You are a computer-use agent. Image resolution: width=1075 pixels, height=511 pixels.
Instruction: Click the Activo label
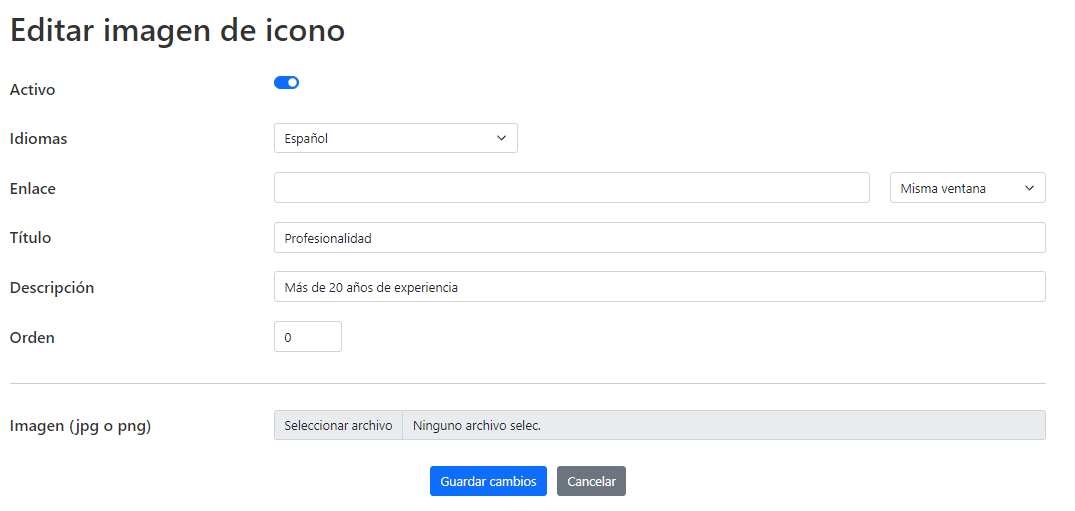pyautogui.click(x=32, y=90)
